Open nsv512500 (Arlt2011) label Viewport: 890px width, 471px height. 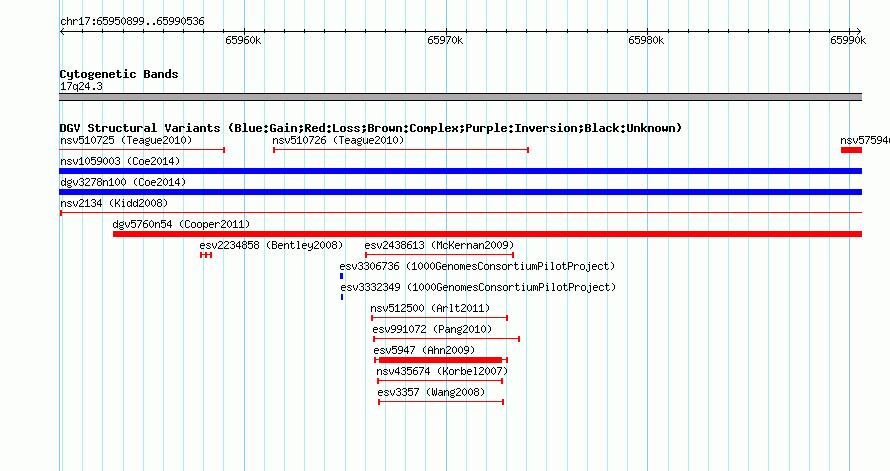430,308
